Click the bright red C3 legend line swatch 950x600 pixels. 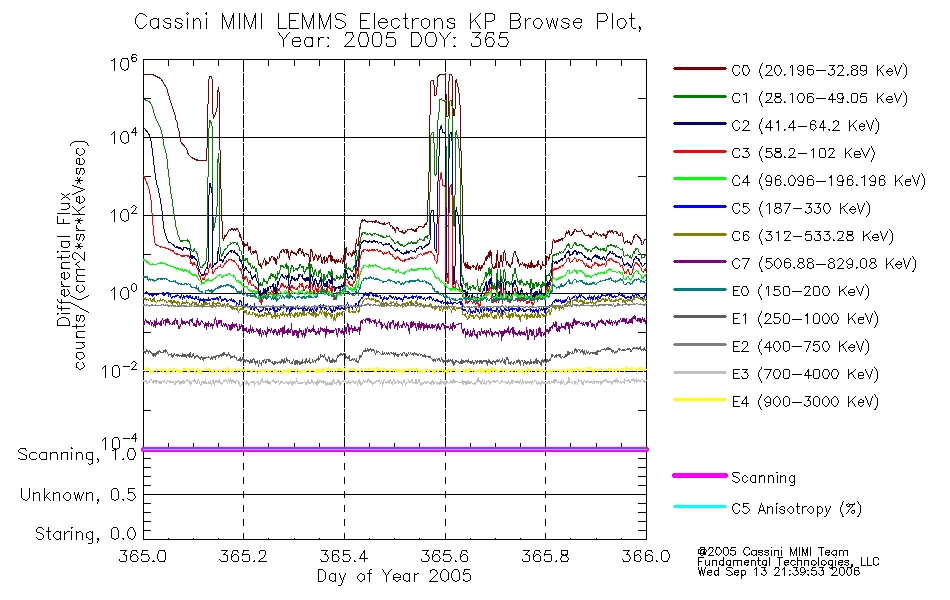pos(699,152)
